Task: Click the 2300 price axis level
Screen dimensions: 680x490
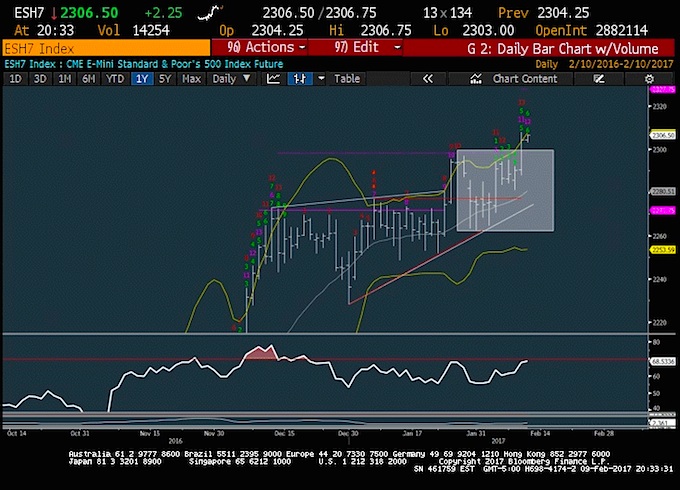Action: (x=659, y=150)
